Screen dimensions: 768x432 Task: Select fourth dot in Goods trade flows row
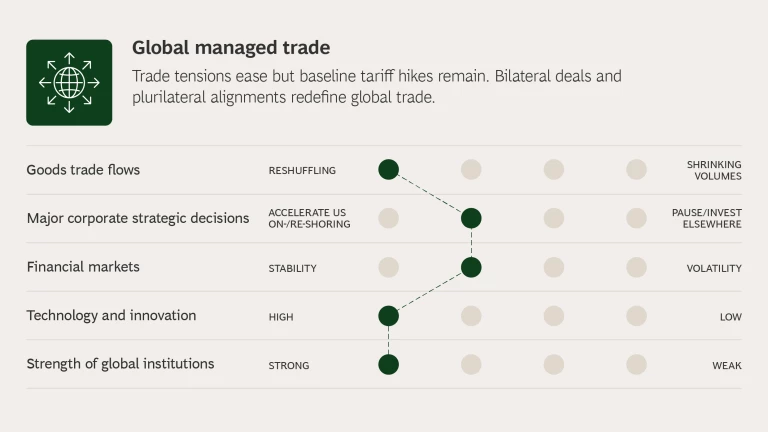[637, 170]
